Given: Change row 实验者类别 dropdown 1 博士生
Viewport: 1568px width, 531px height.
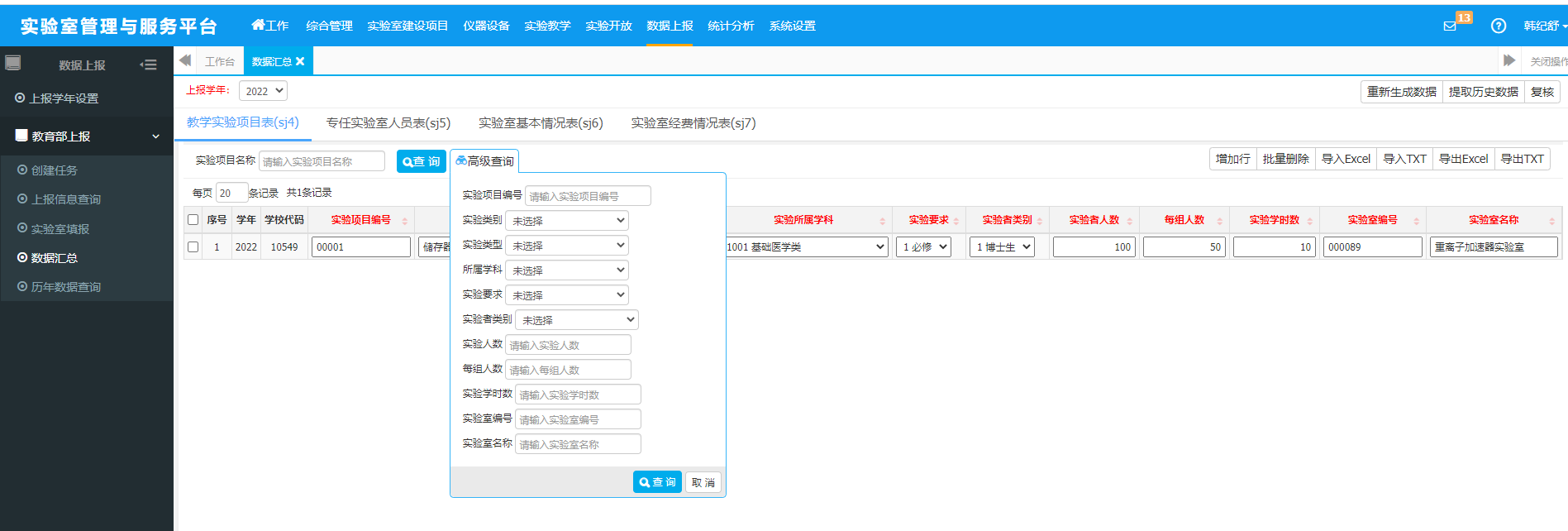Looking at the screenshot, I should click(1003, 246).
